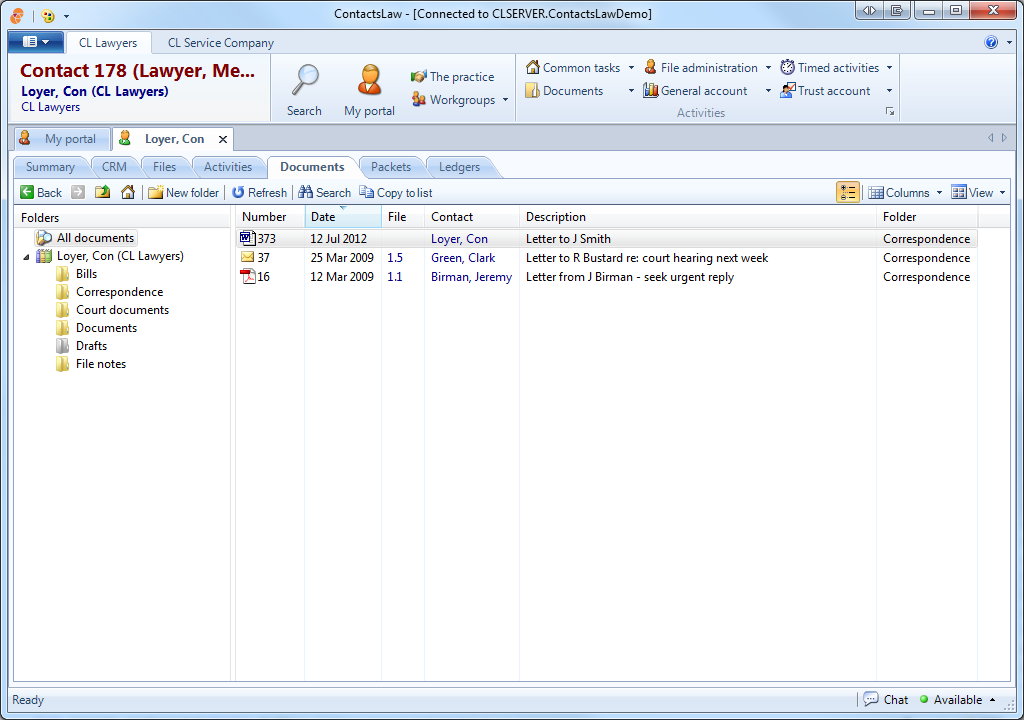1024x720 pixels.
Task: Click the Trust account icon
Action: pyautogui.click(x=788, y=90)
